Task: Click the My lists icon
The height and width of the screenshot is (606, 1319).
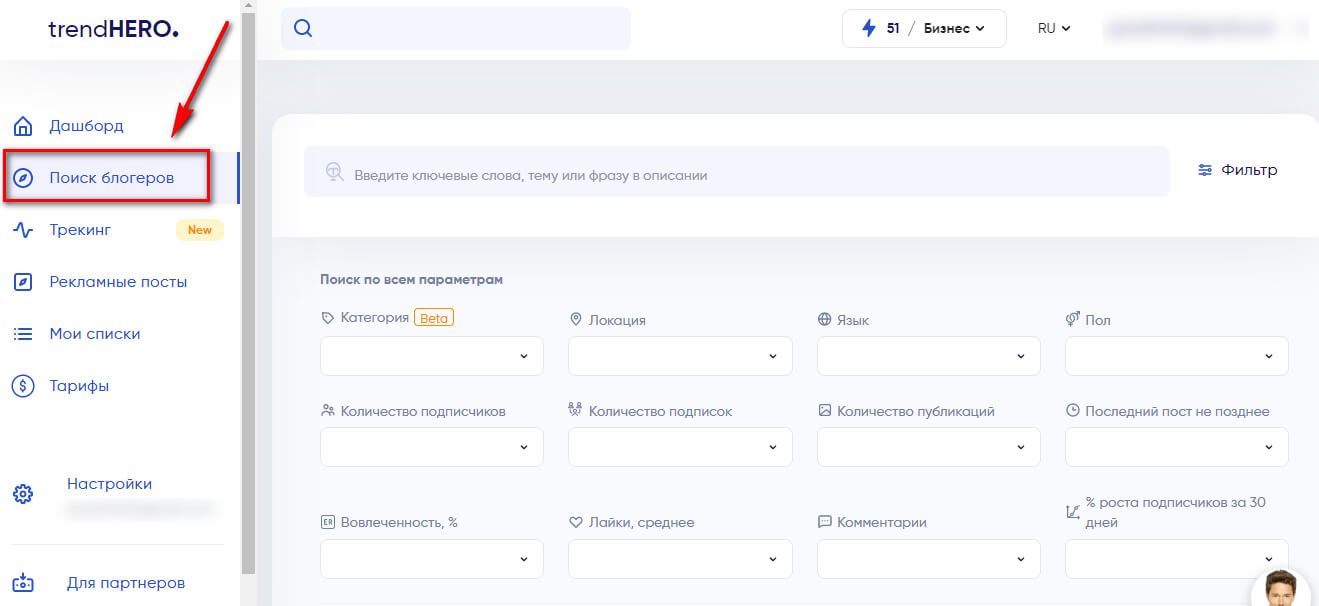Action: tap(23, 334)
